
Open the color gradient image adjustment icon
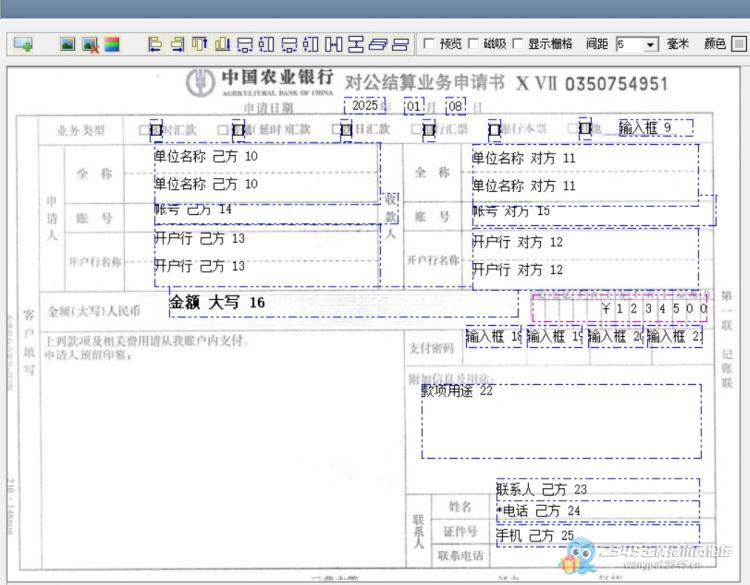[x=112, y=44]
